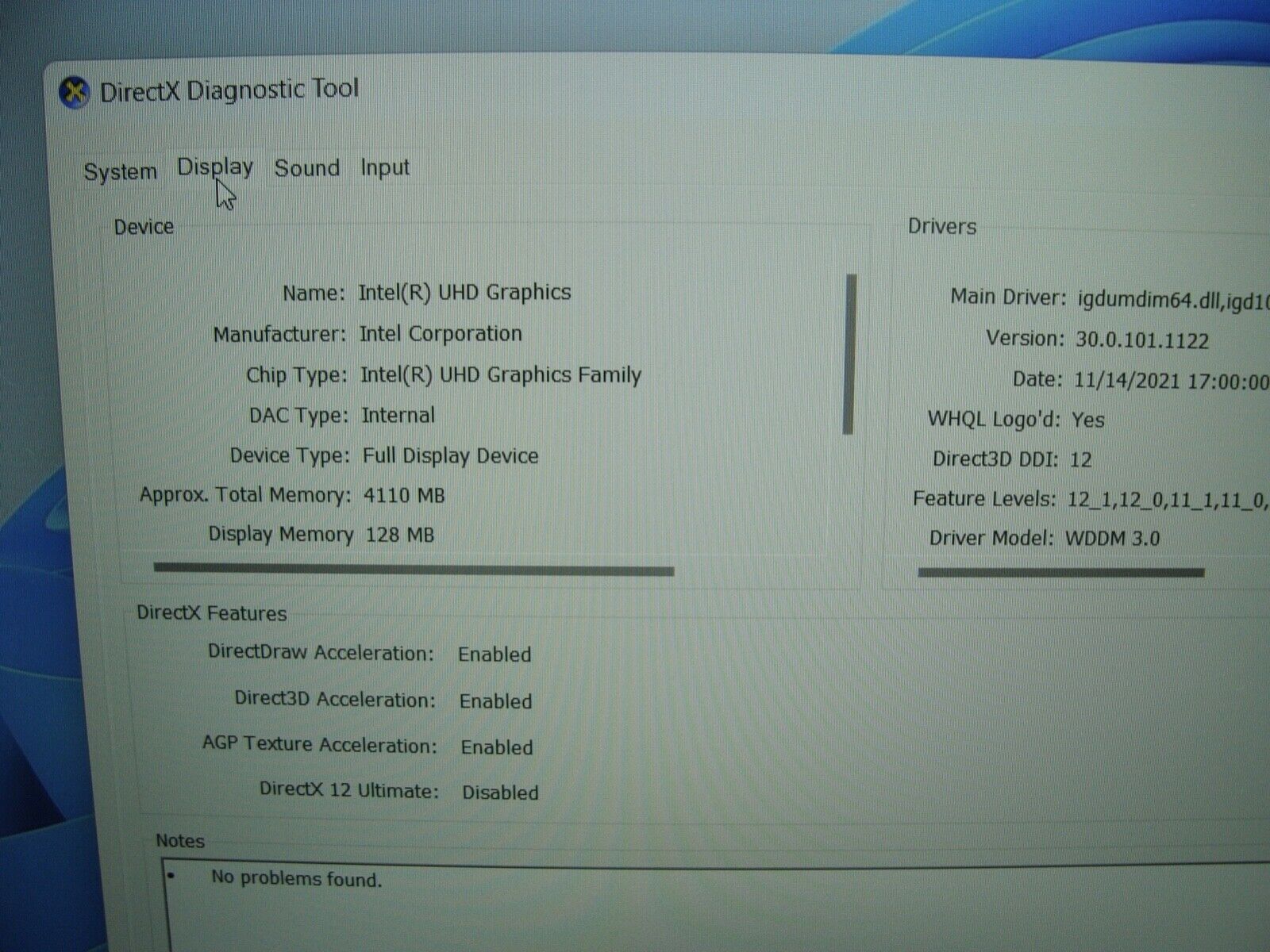
Task: Click the Device panel vertical scrollbar
Action: [850, 355]
